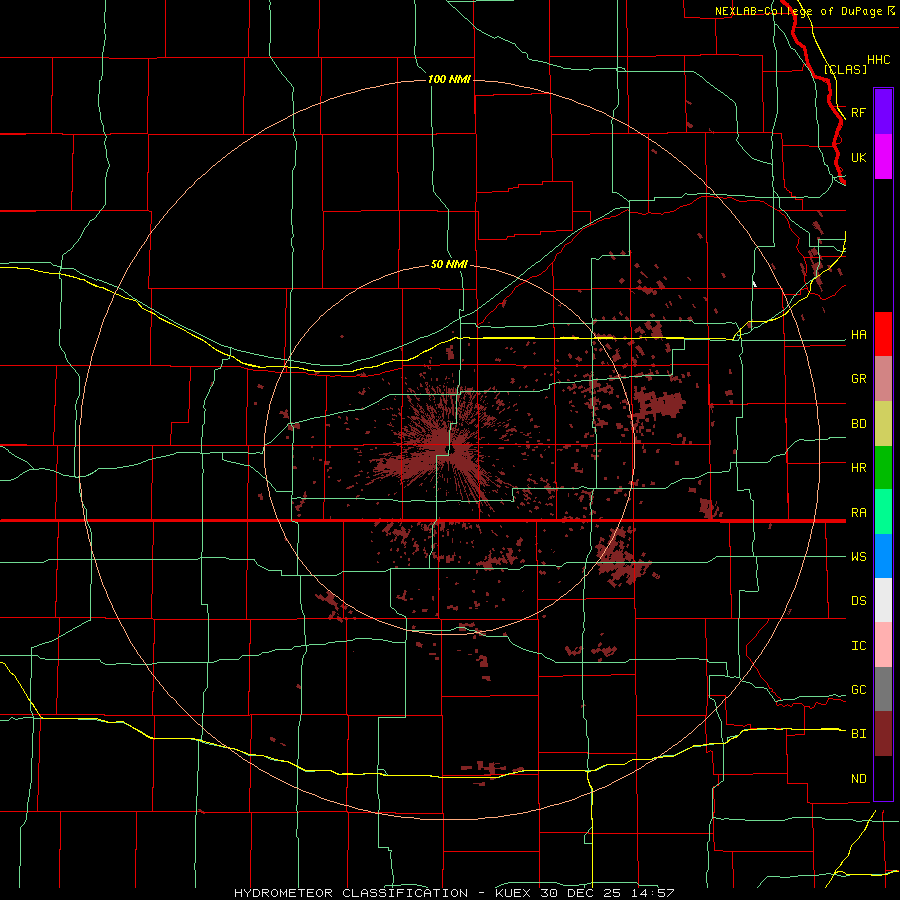Click the radar site center of the echo burst
The width and height of the screenshot is (900, 900).
[x=451, y=449]
